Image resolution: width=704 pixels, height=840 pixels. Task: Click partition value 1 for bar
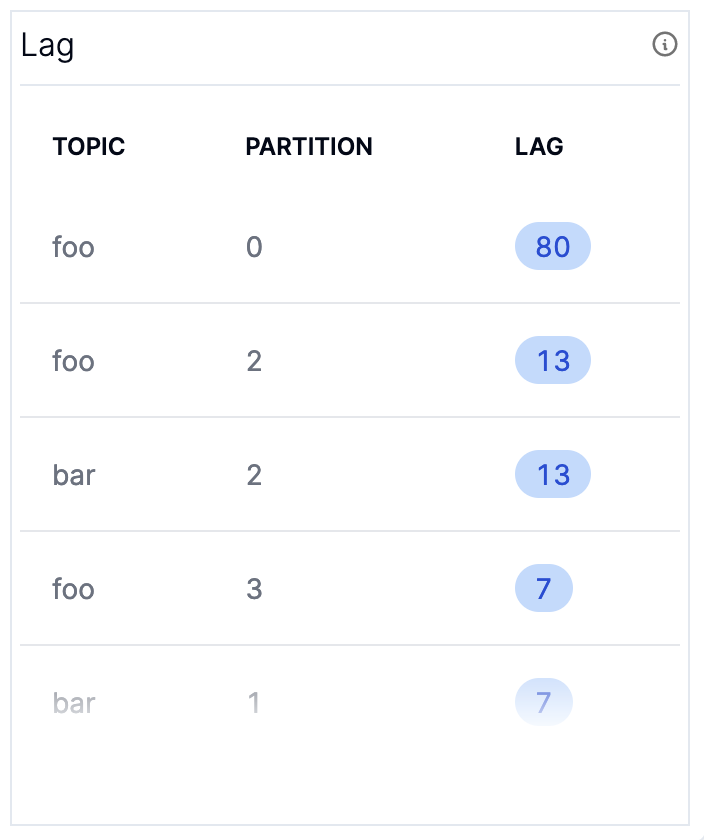(254, 703)
